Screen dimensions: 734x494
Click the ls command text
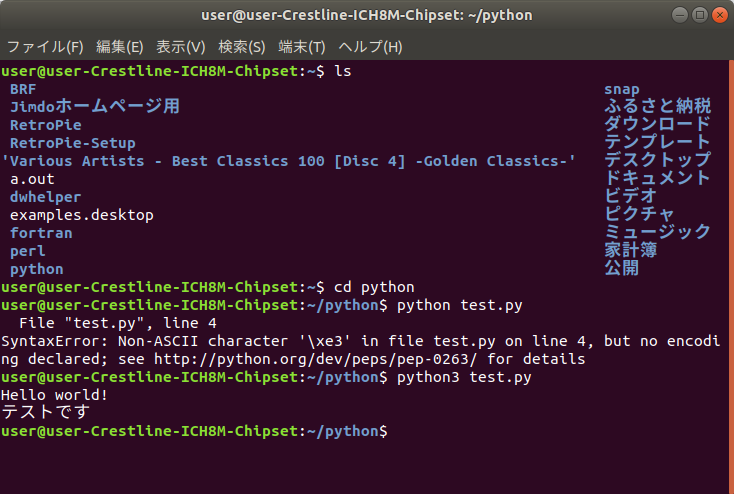click(x=343, y=71)
